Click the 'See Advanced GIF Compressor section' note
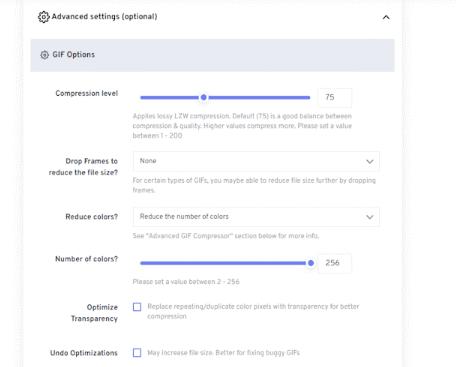The width and height of the screenshot is (456, 367). point(226,236)
